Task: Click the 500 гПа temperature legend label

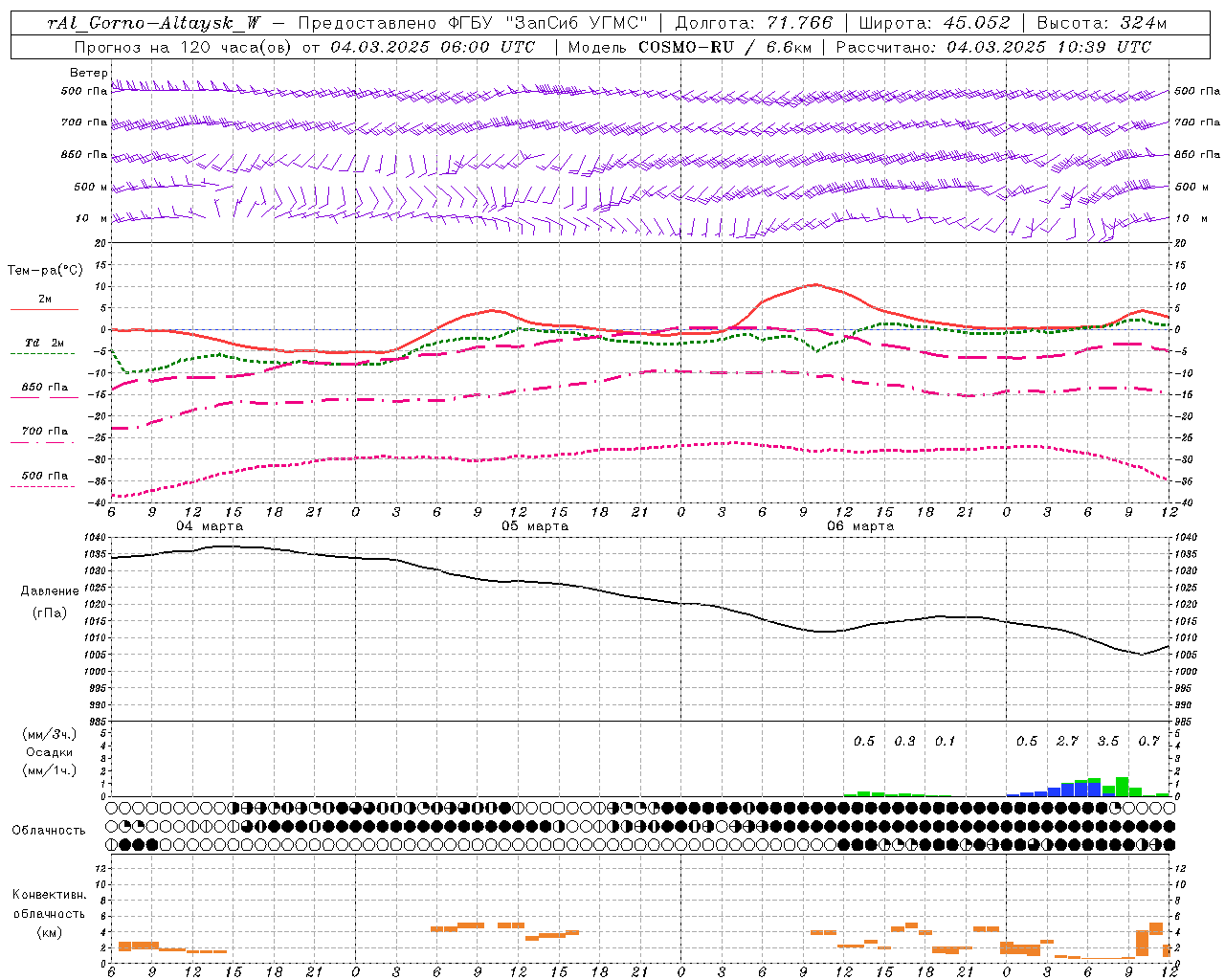Action: coord(45,476)
